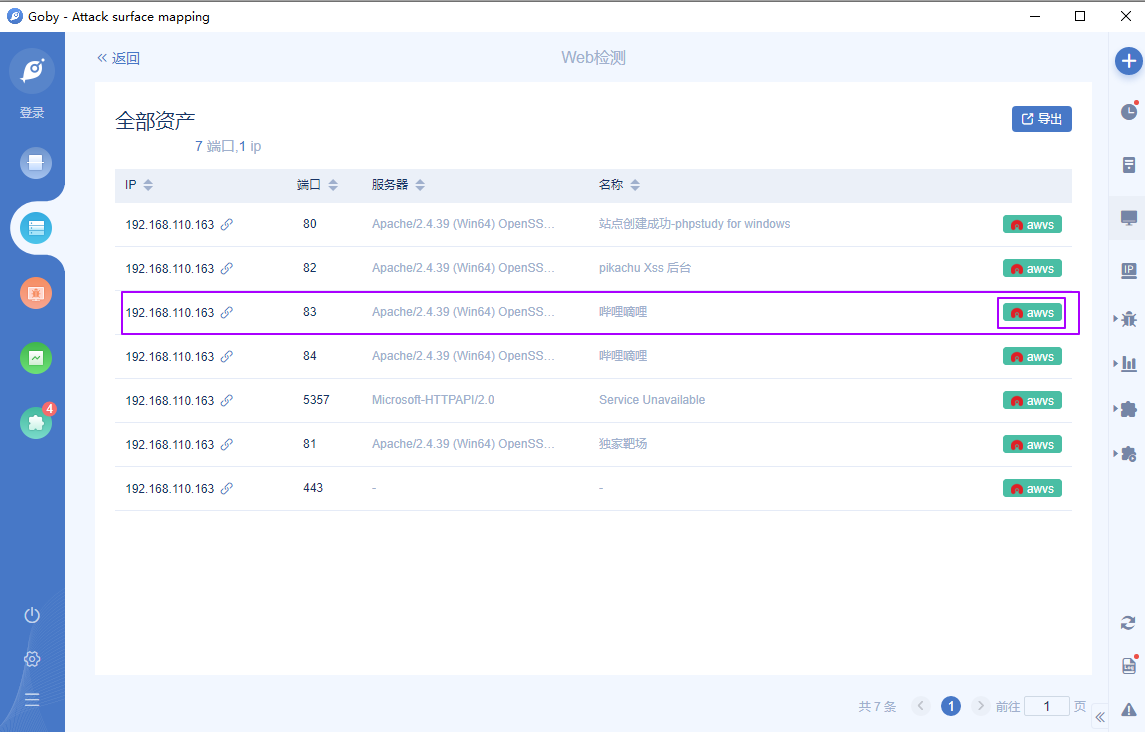
Task: Open the hamburger menu at sidebar bottom
Action: click(x=32, y=700)
